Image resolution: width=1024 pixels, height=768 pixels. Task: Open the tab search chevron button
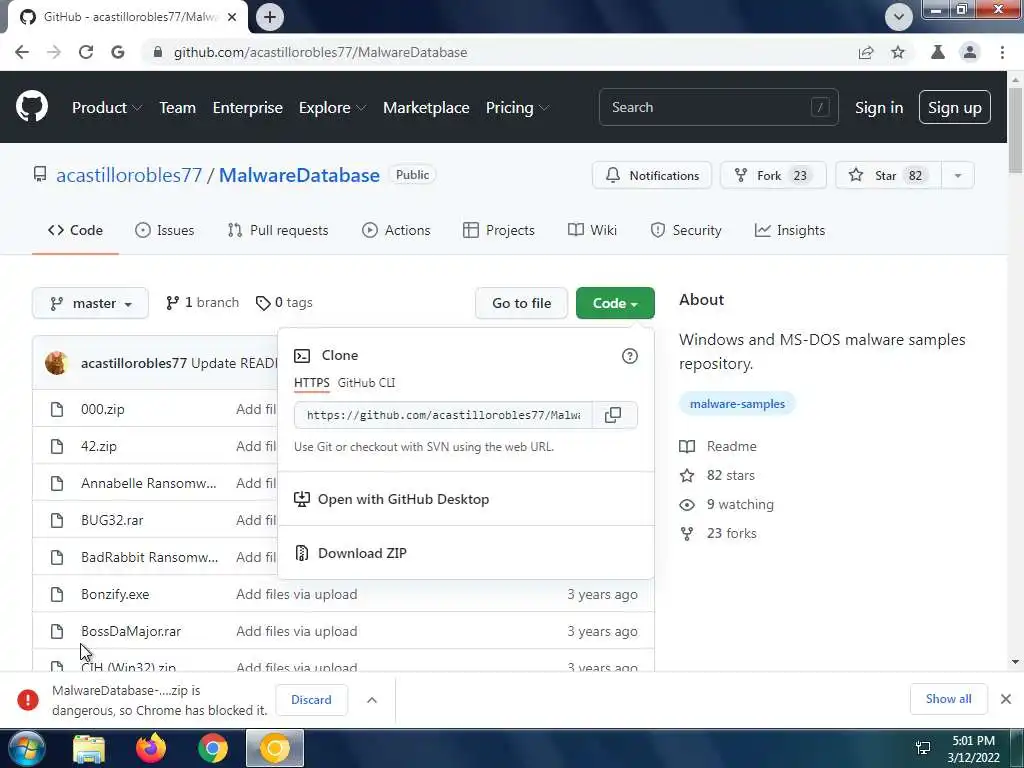tap(899, 17)
